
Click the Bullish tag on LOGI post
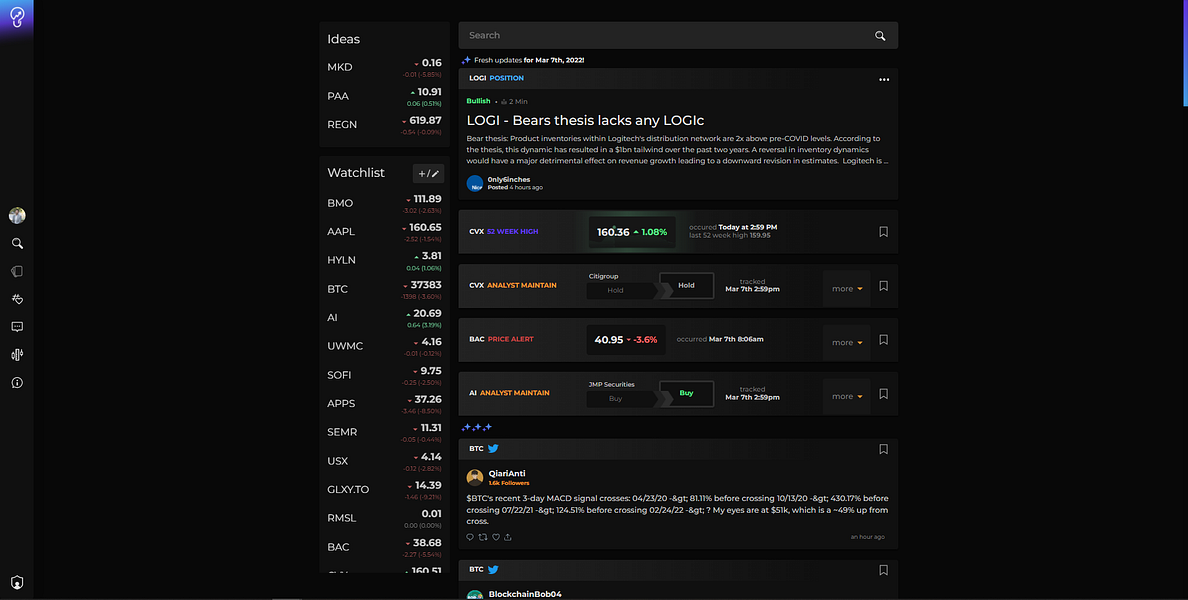pyautogui.click(x=478, y=101)
